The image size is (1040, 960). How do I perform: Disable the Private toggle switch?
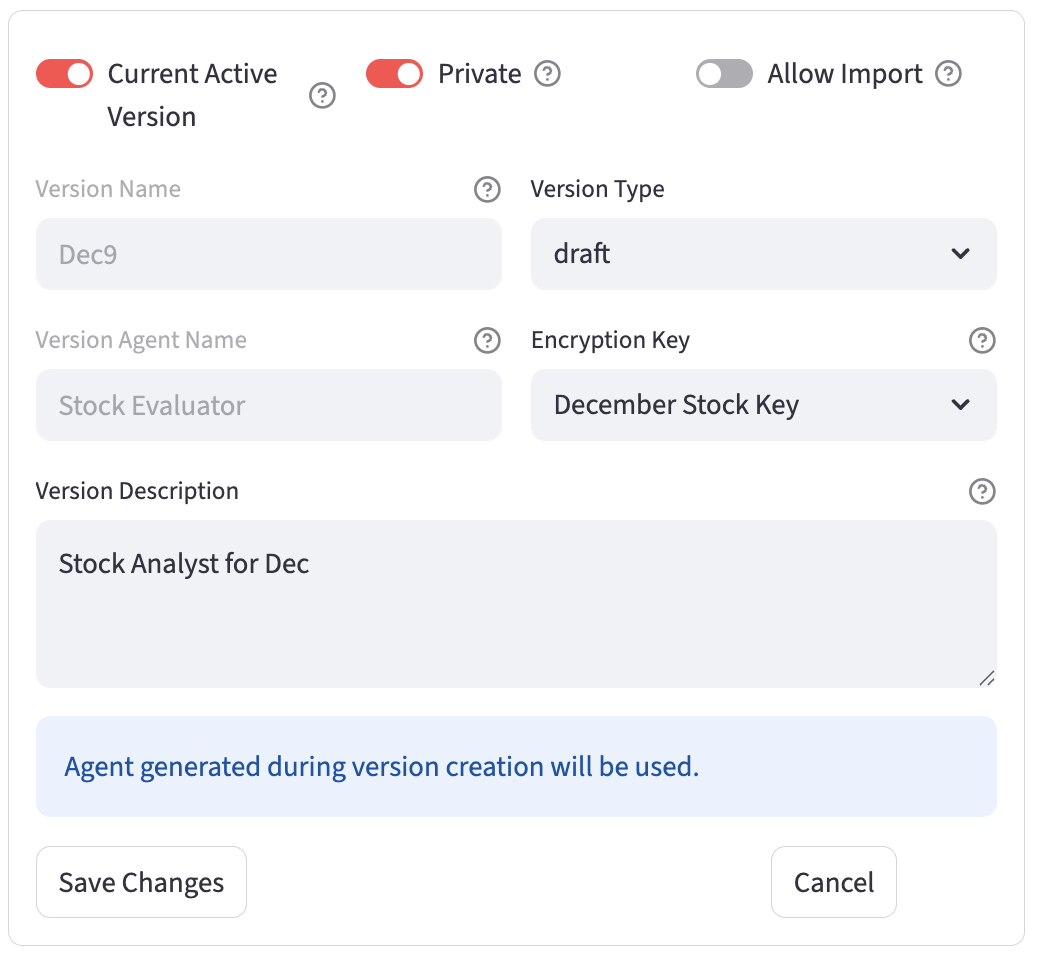click(x=394, y=74)
